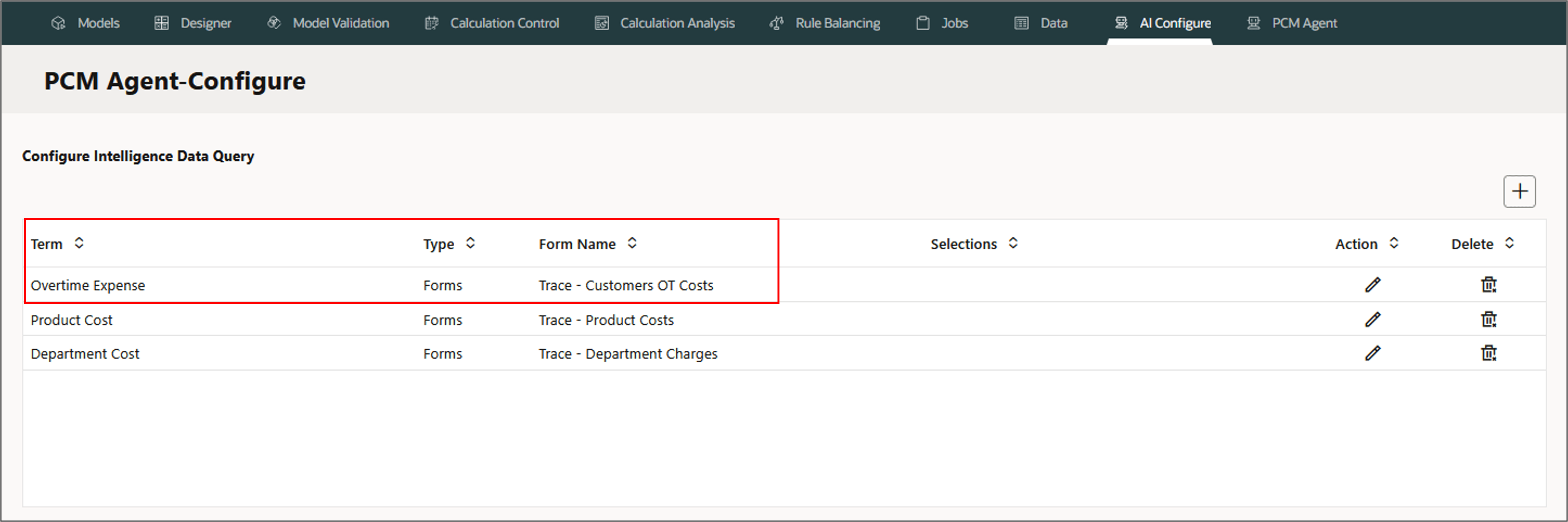Sort table by Selections column arrows
Viewport: 1568px width, 522px height.
[1013, 243]
